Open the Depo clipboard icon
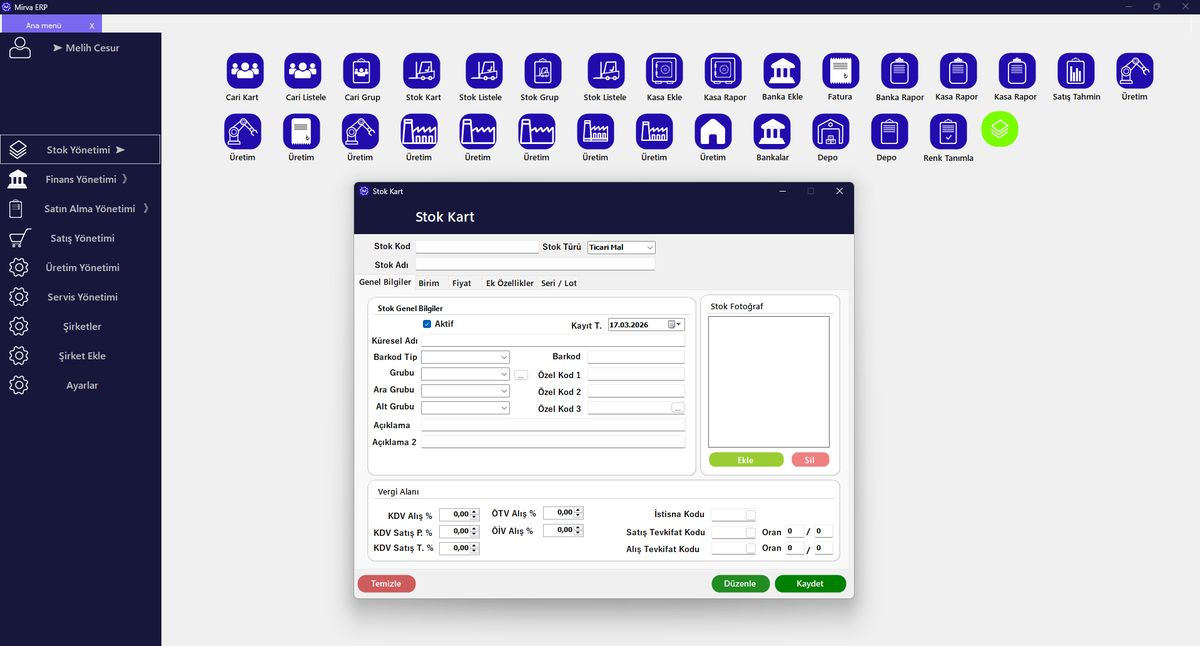The image size is (1200, 646). click(x=889, y=131)
